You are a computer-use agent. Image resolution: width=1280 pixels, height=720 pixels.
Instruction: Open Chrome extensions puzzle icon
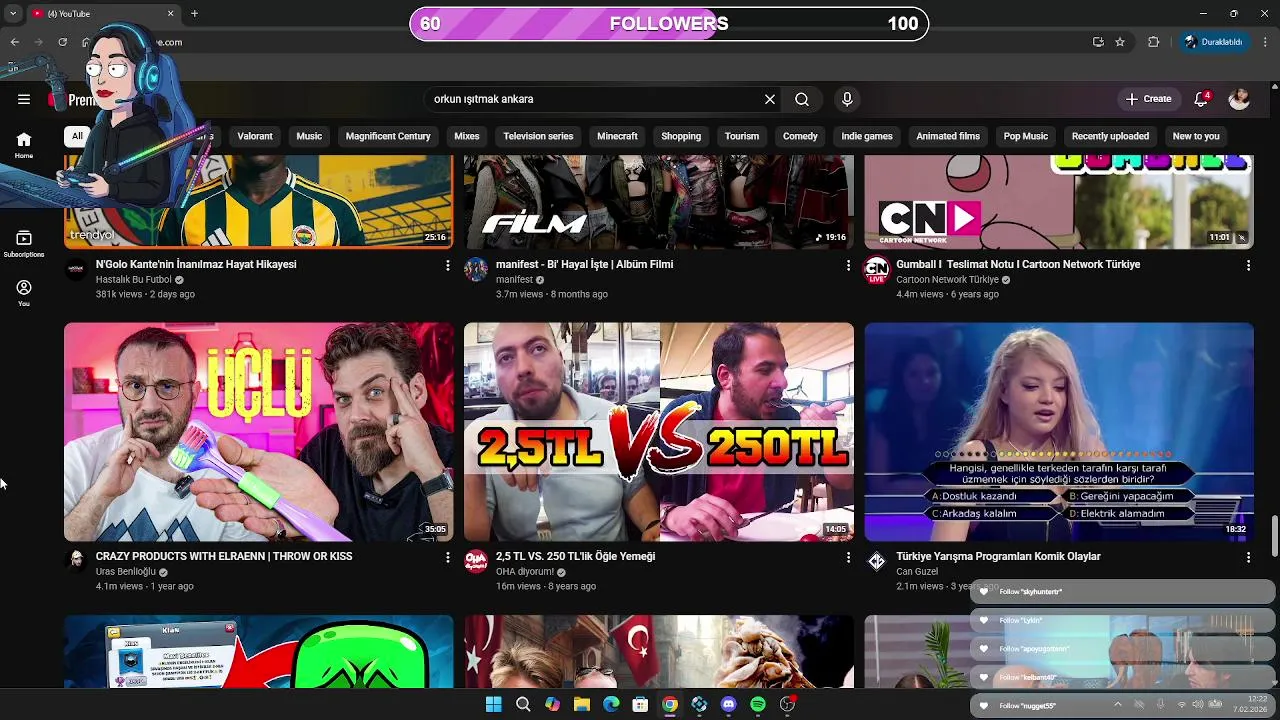pos(1153,42)
